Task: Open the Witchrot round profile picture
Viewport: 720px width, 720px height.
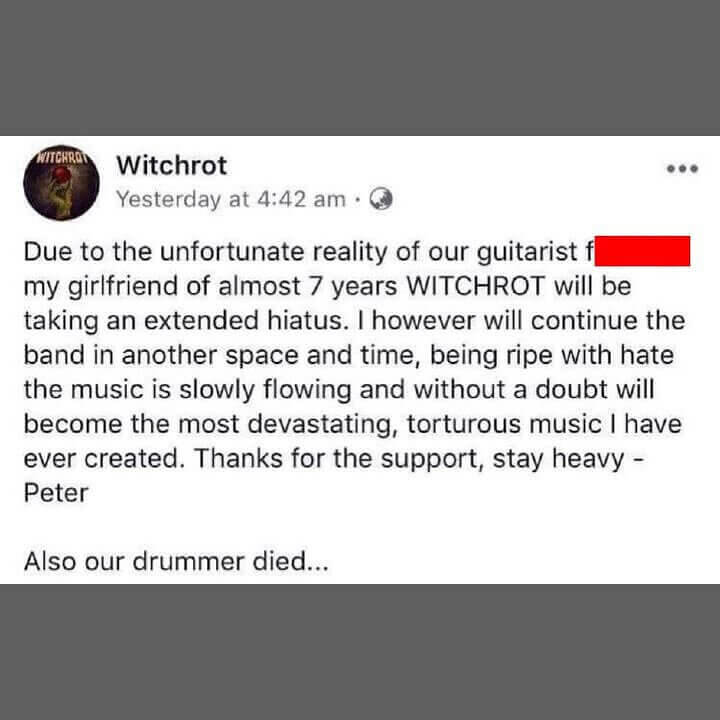Action: tap(61, 182)
